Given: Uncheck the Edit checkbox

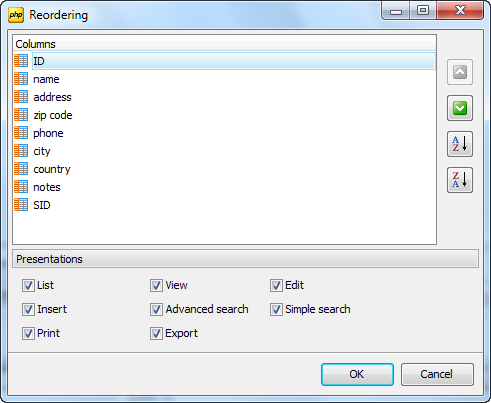Looking at the screenshot, I should click(x=276, y=285).
